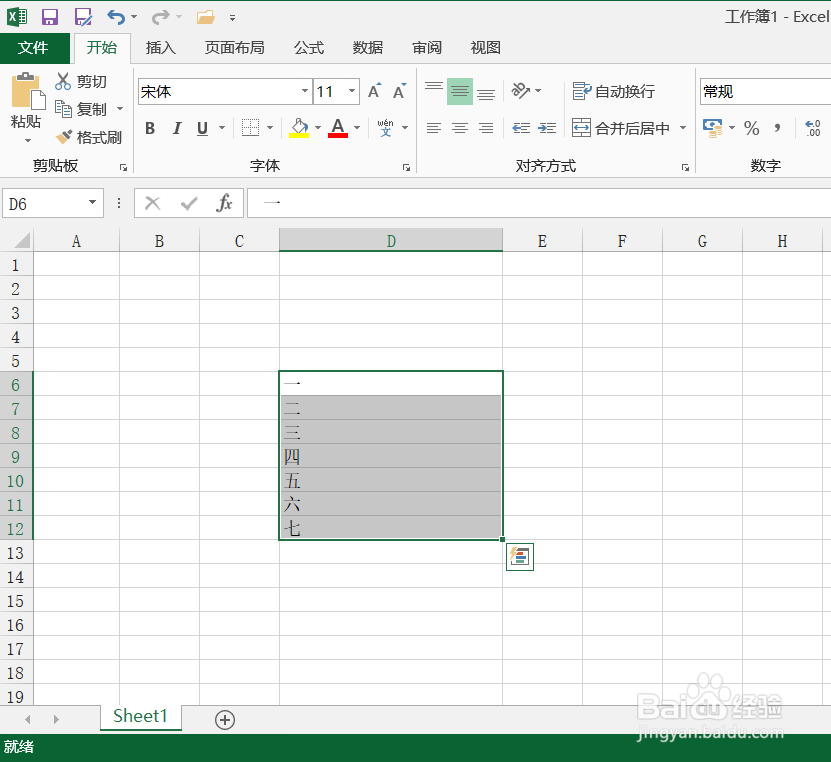This screenshot has width=831, height=762.
Task: Click the font color A icon
Action: 338,128
